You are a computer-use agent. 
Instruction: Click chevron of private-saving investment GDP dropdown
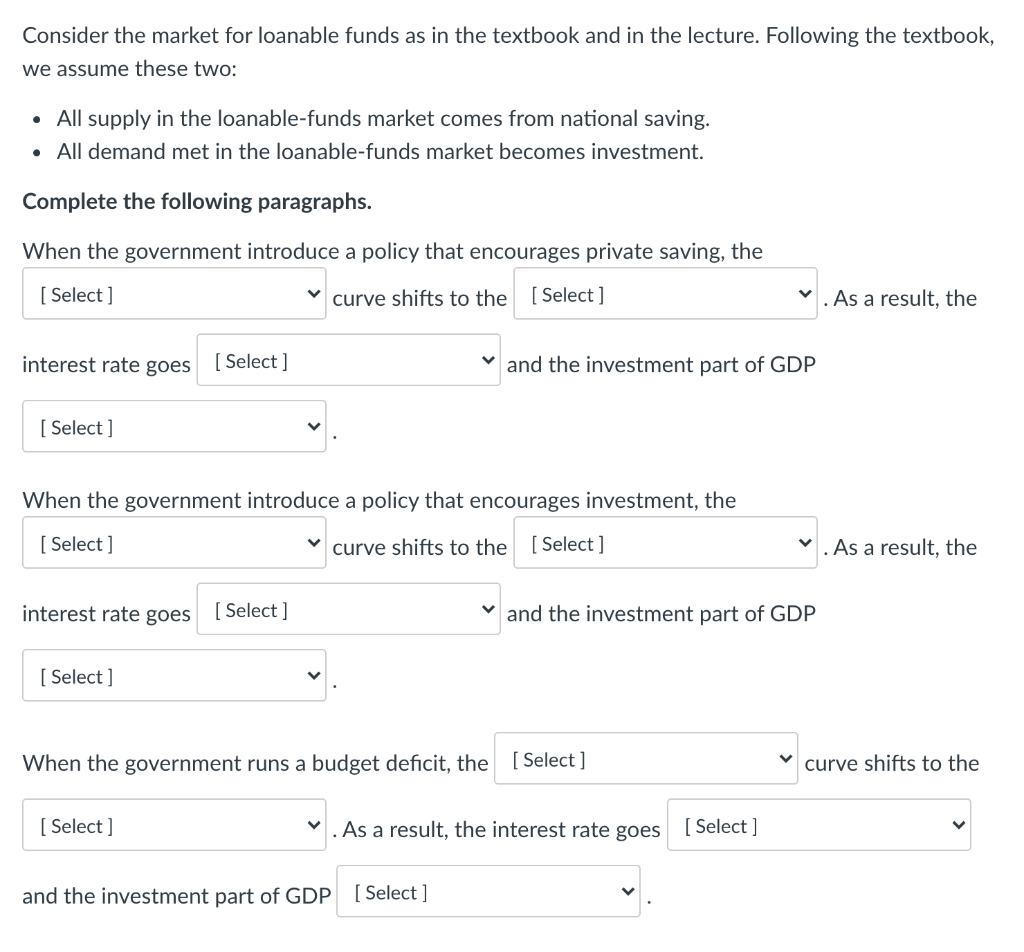pyautogui.click(x=314, y=428)
